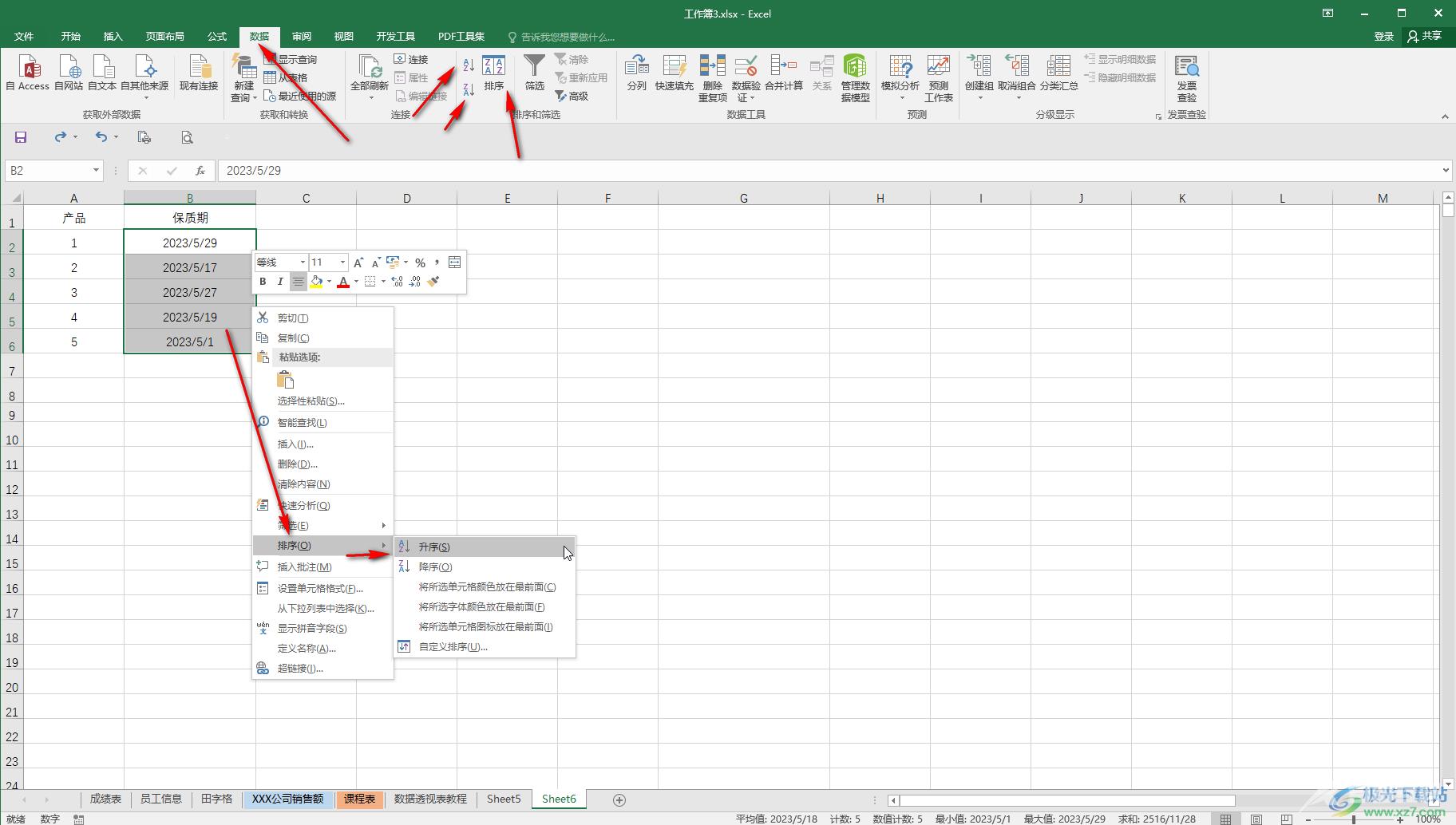1456x825 pixels.
Task: Choose Copy (复制) in context menu
Action: pyautogui.click(x=322, y=337)
